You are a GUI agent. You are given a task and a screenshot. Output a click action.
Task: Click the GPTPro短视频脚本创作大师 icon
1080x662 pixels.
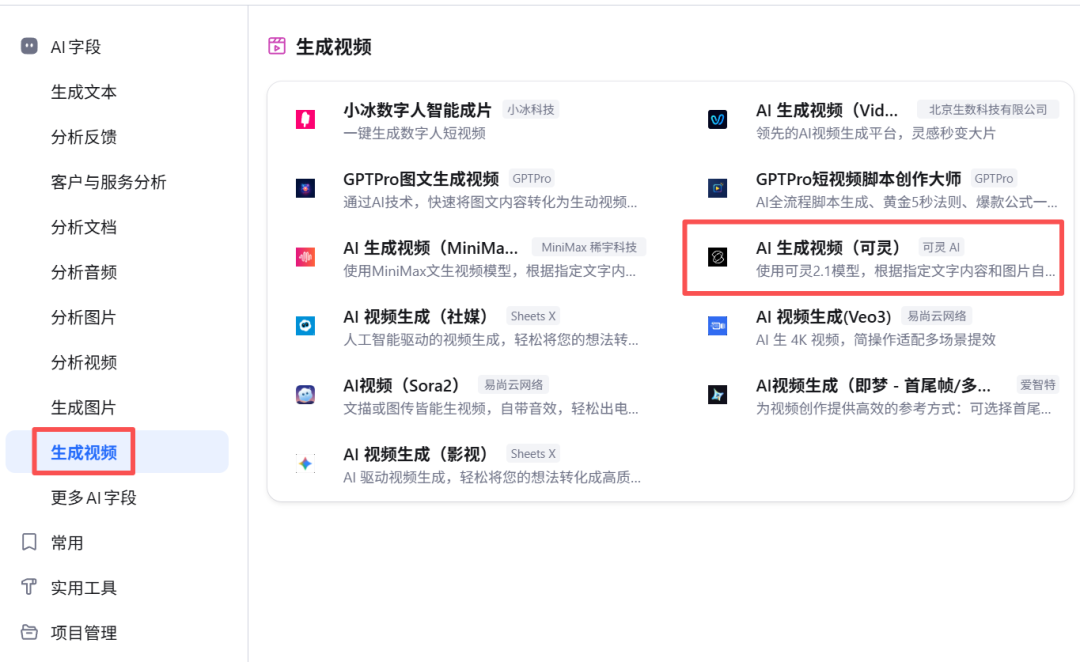(717, 187)
